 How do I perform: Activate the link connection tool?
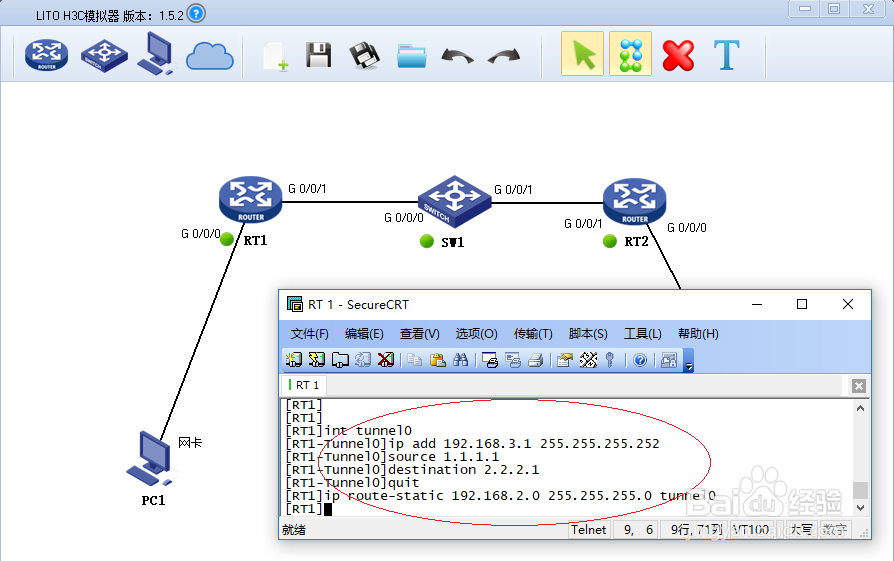(630, 54)
